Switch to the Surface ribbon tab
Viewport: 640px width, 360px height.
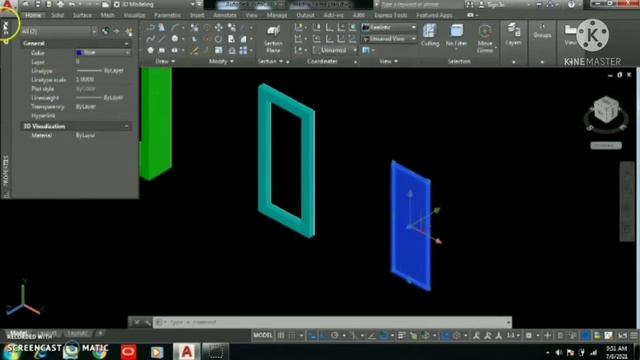(x=82, y=15)
